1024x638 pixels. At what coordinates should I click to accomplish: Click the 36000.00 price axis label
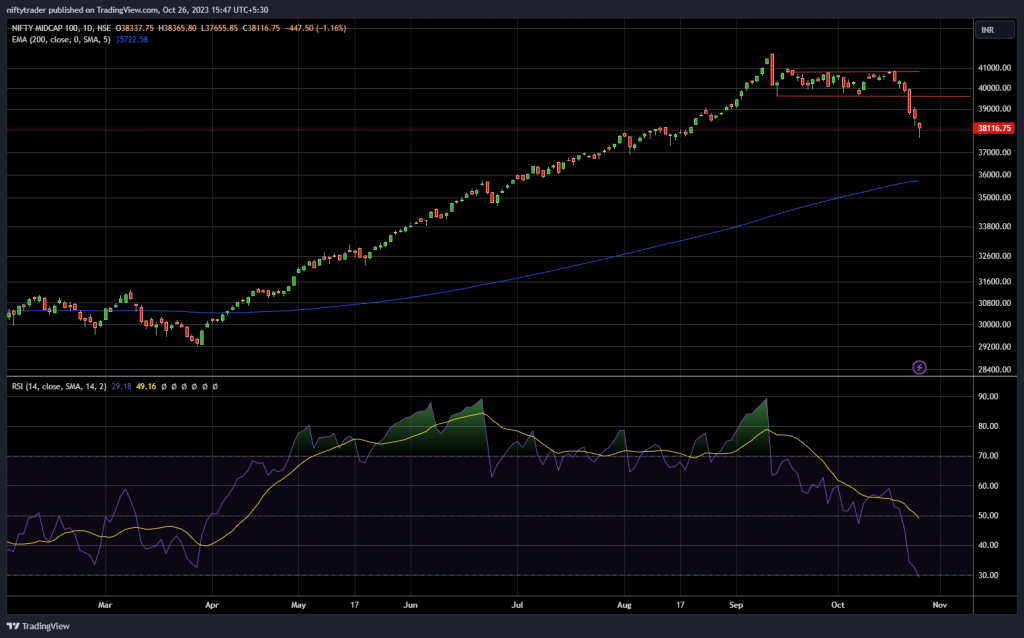995,175
